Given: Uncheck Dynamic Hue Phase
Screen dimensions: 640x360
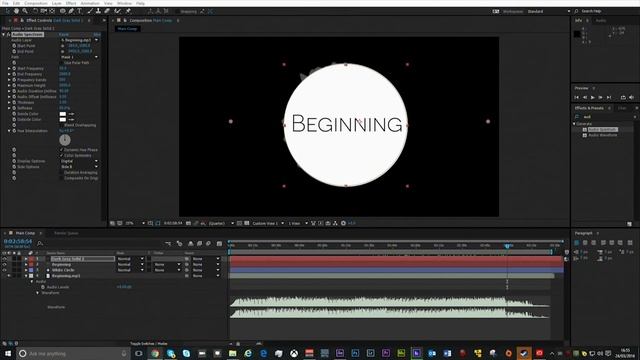Looking at the screenshot, I should pos(62,150).
